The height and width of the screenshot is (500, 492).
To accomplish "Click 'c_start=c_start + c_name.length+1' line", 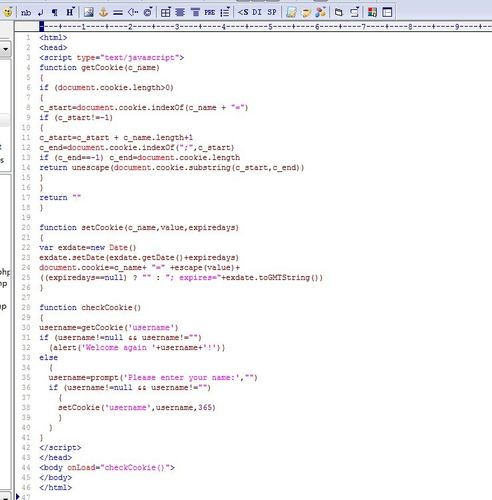I will [x=116, y=138].
